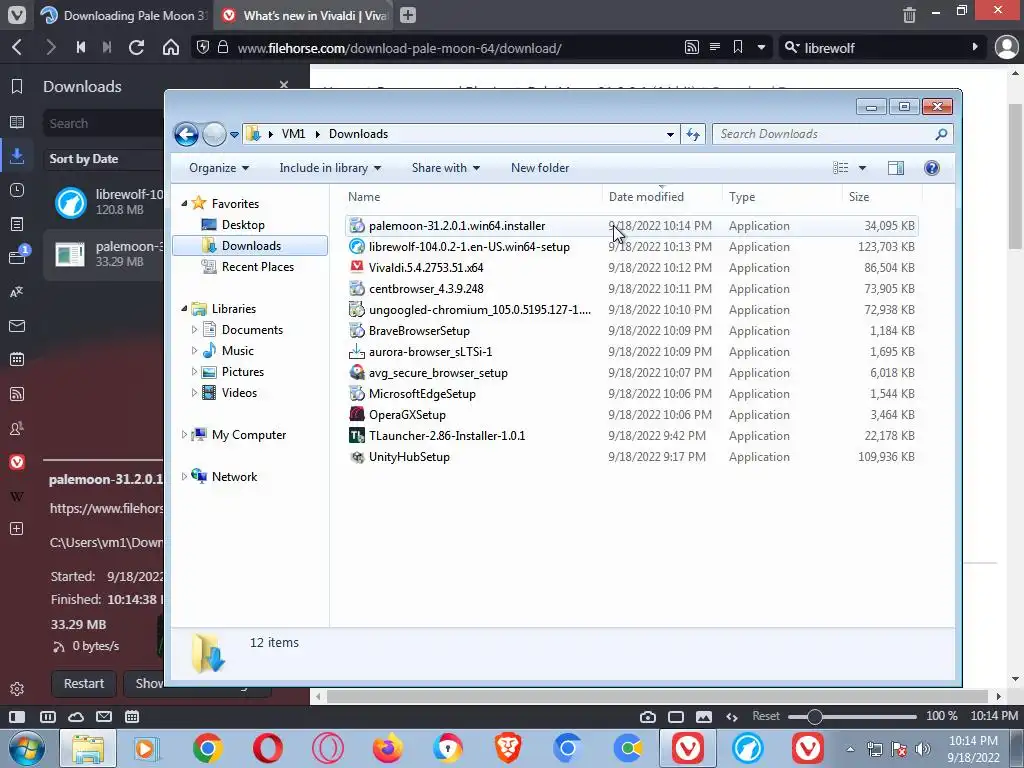Open Explorer view options dropdown arrow

[862, 168]
